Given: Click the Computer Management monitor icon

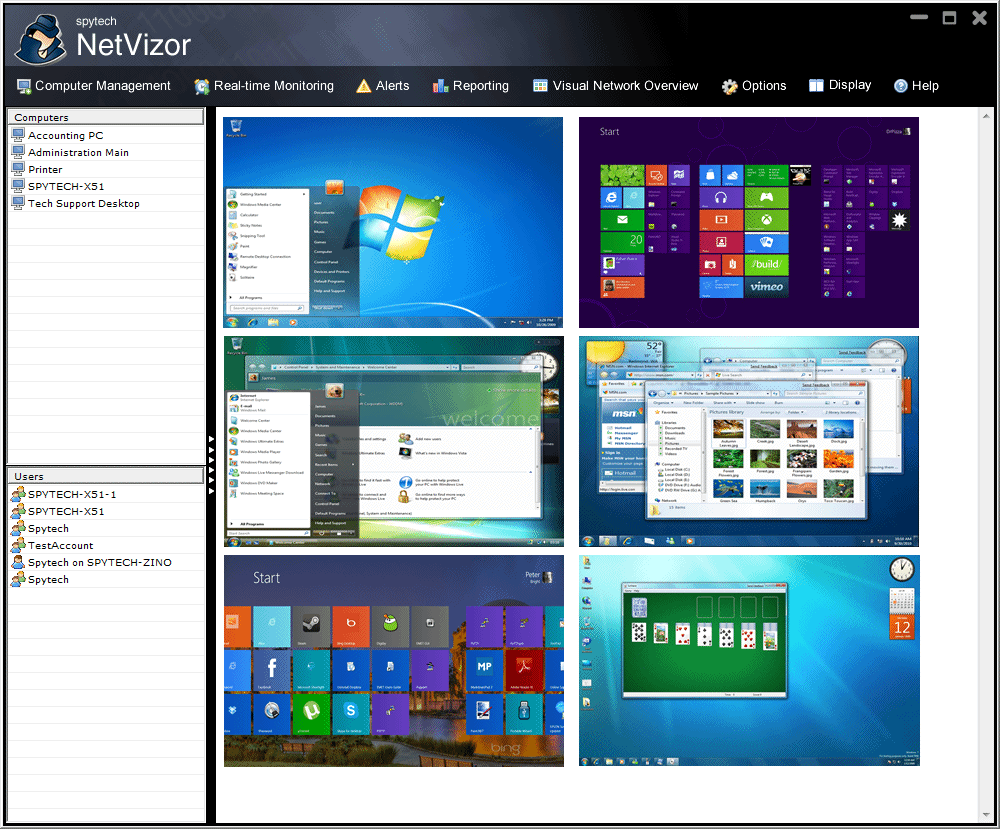Looking at the screenshot, I should pyautogui.click(x=24, y=86).
